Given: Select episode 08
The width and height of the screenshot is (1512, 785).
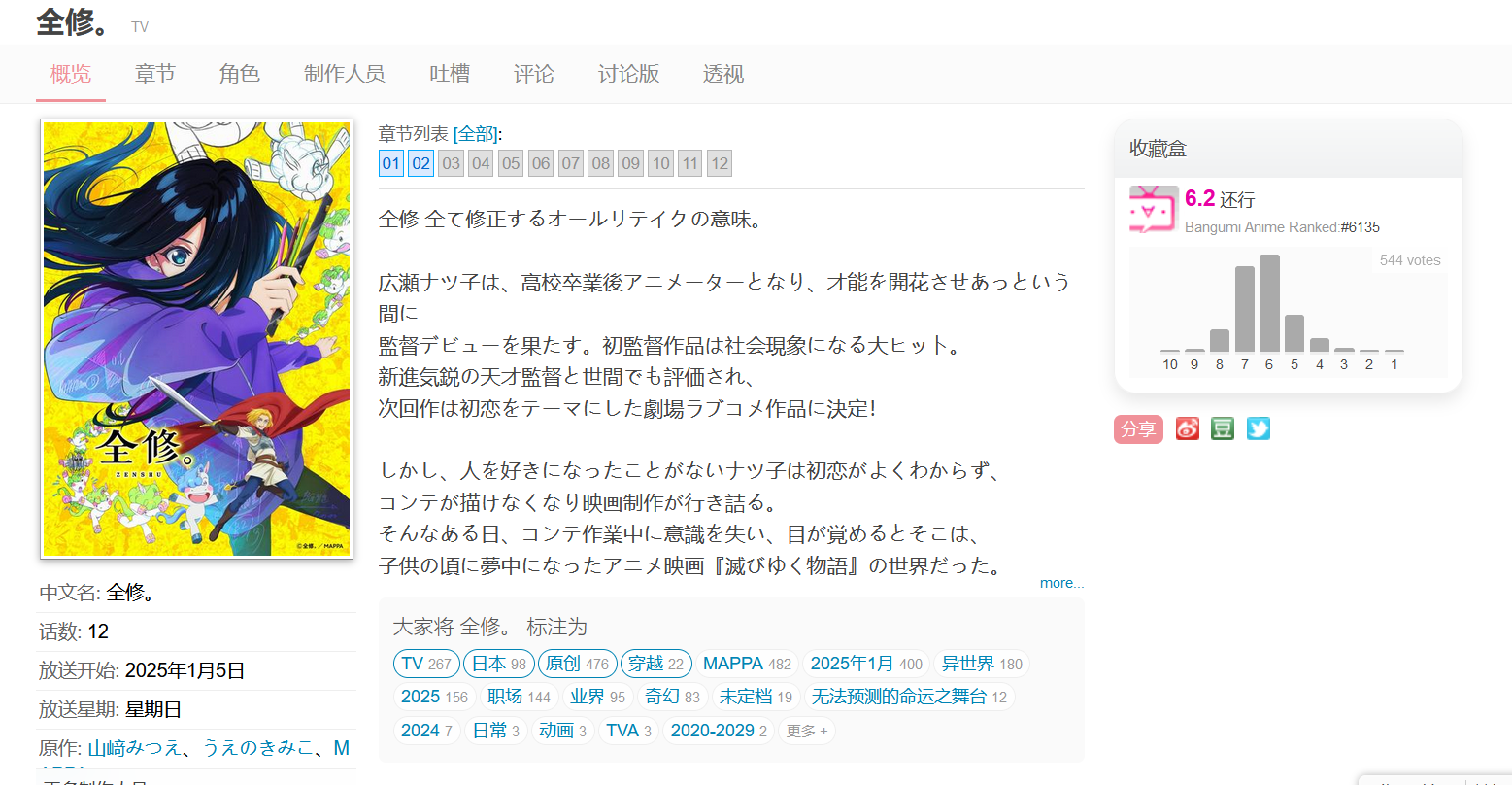Looking at the screenshot, I should click(601, 163).
